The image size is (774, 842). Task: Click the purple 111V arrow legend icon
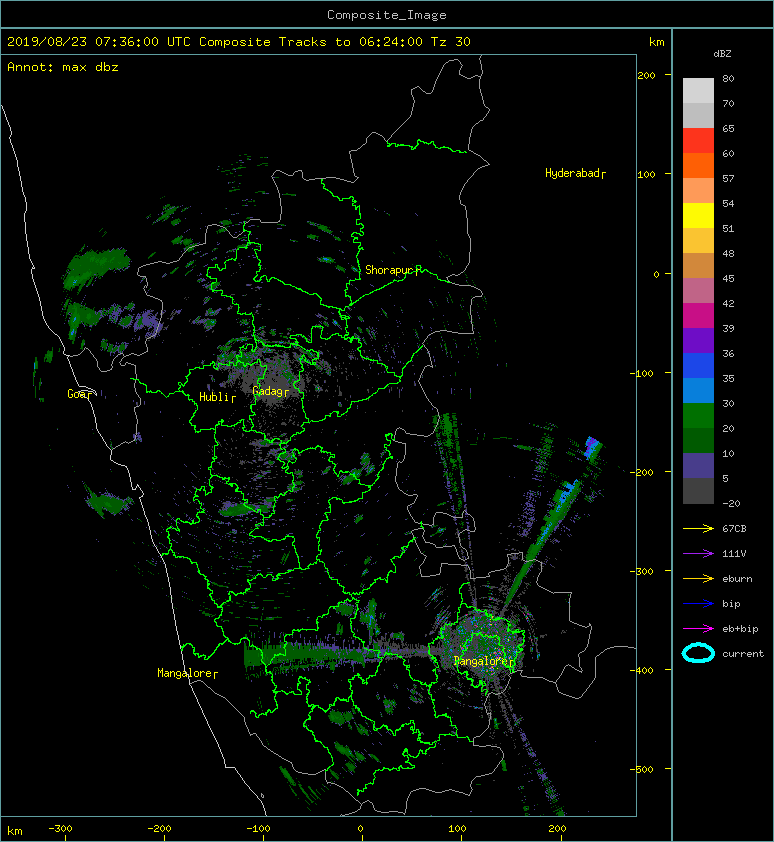coord(698,554)
